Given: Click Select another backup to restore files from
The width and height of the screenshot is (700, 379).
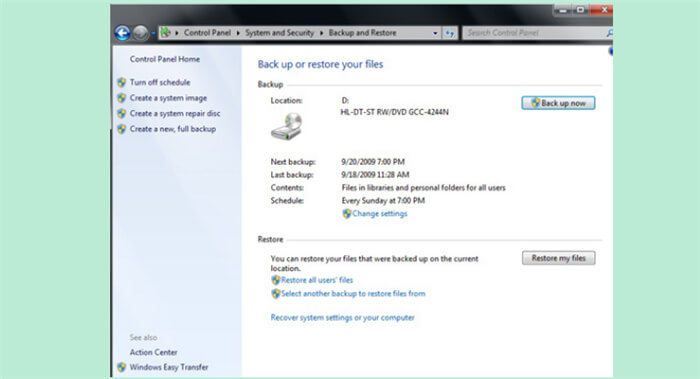Looking at the screenshot, I should coord(353,293).
